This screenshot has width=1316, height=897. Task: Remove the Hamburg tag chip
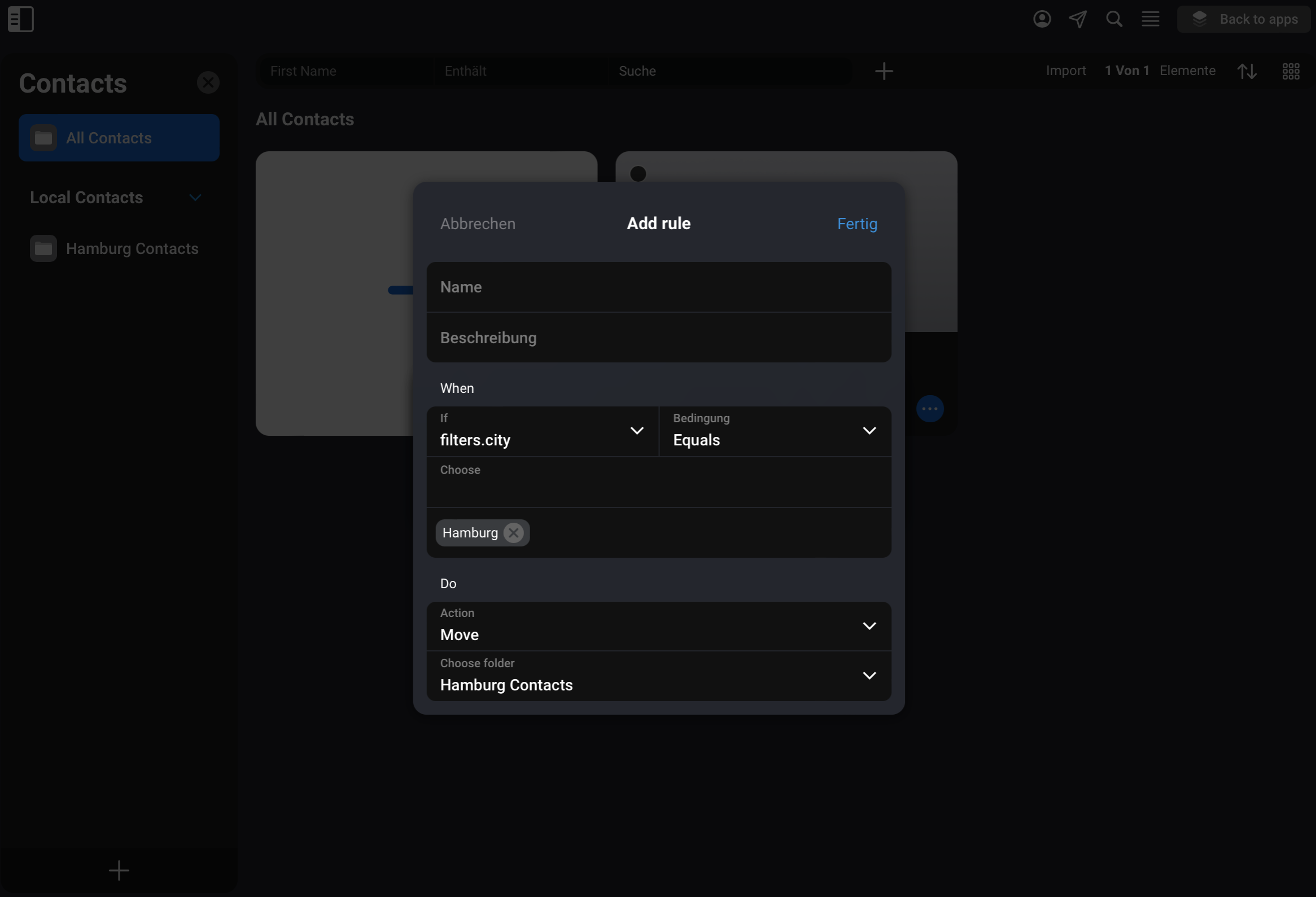coord(513,533)
